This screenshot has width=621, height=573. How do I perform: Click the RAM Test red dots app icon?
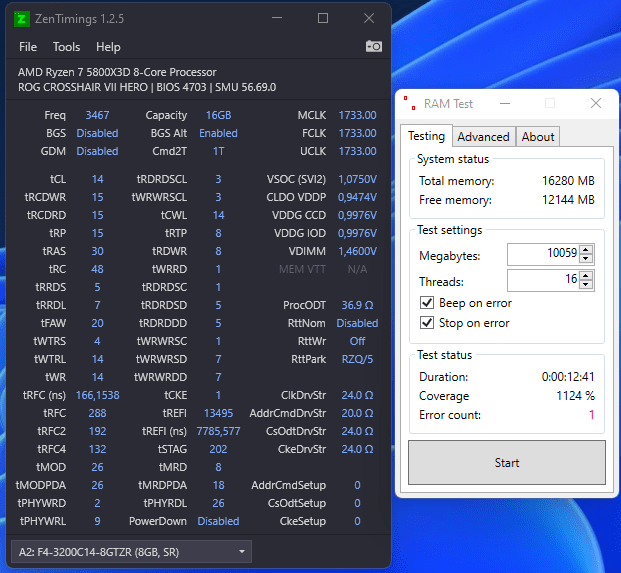click(410, 103)
